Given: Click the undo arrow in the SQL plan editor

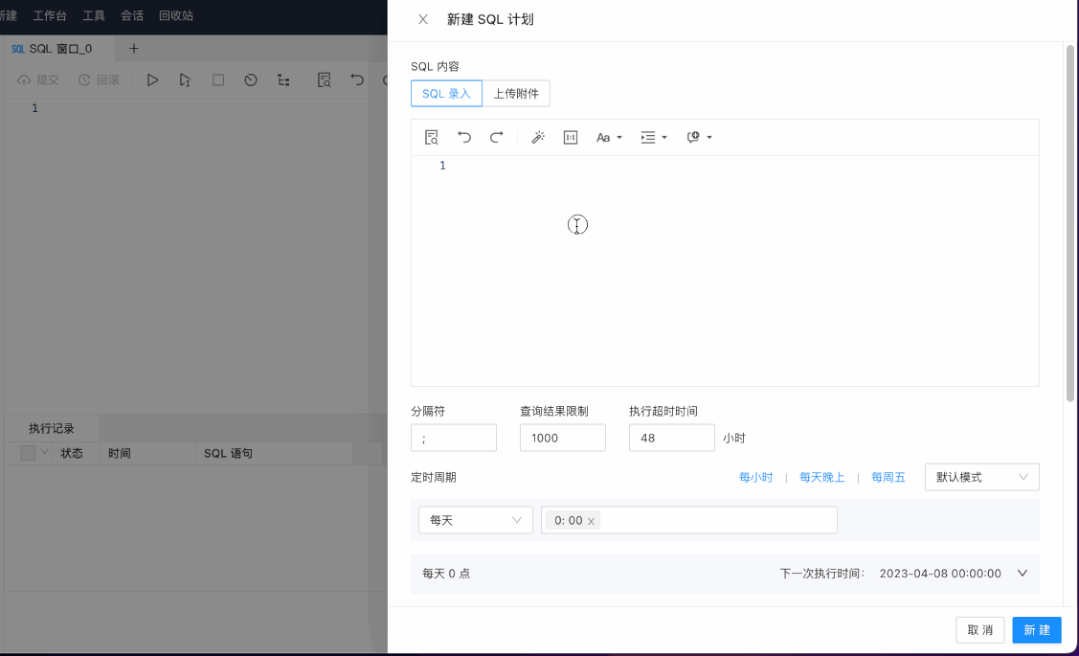Looking at the screenshot, I should coord(463,137).
